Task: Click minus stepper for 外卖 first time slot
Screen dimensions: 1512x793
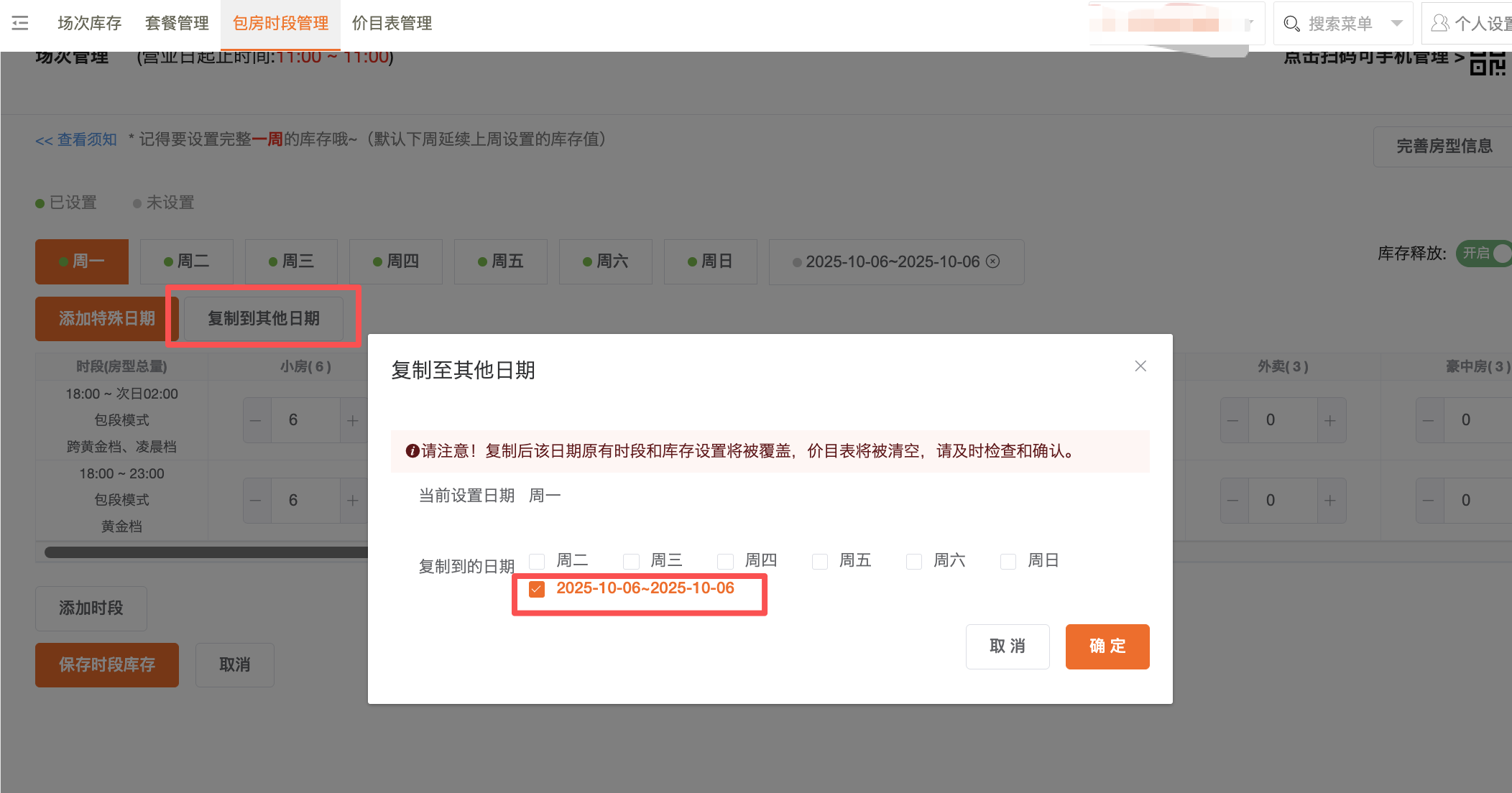Action: point(1233,421)
